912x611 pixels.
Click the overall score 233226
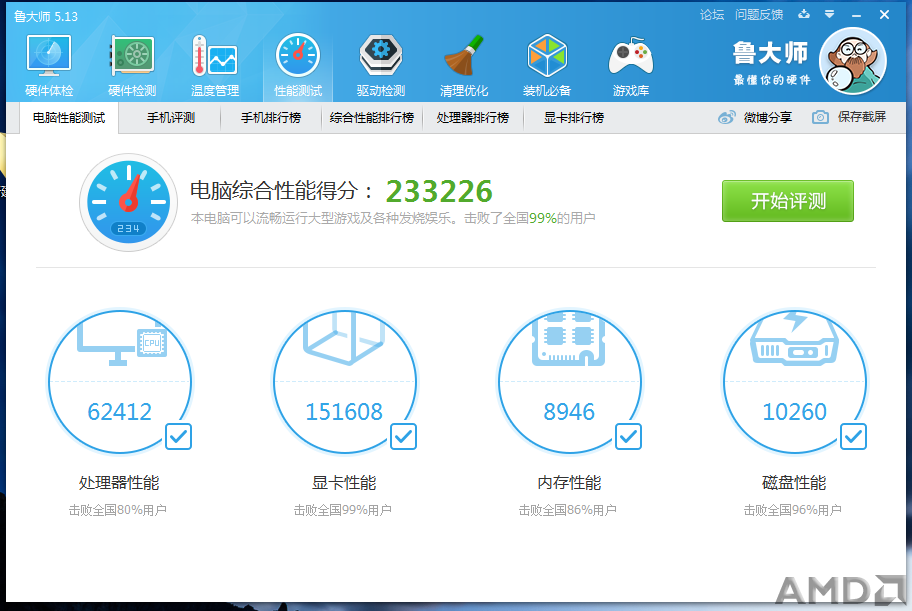pyautogui.click(x=439, y=191)
